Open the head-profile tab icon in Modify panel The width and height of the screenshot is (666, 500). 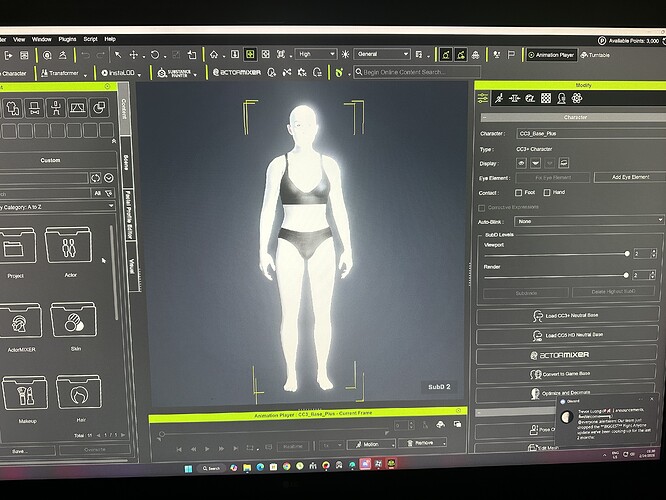pos(561,99)
